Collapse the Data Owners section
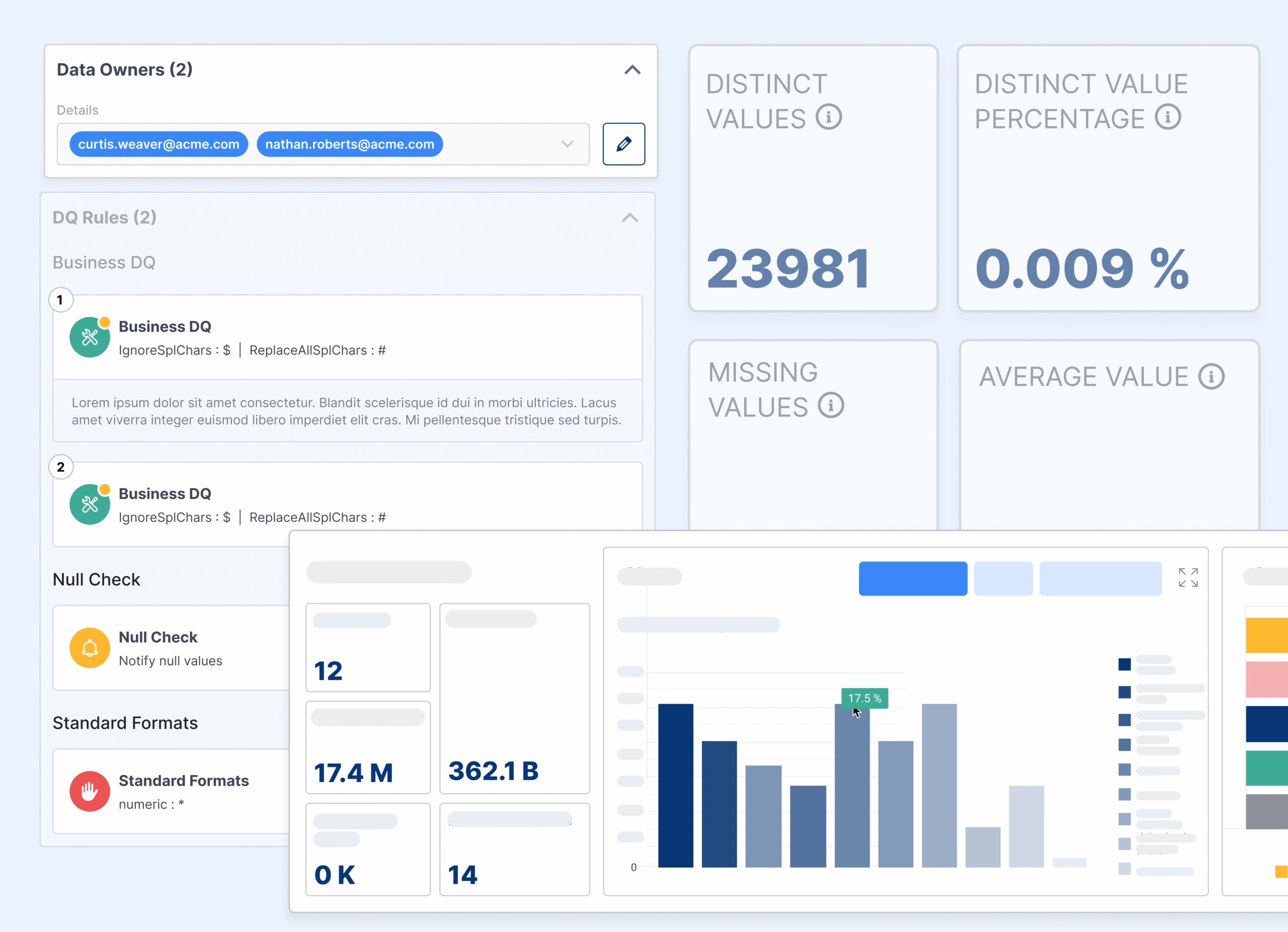The width and height of the screenshot is (1288, 932). [632, 70]
